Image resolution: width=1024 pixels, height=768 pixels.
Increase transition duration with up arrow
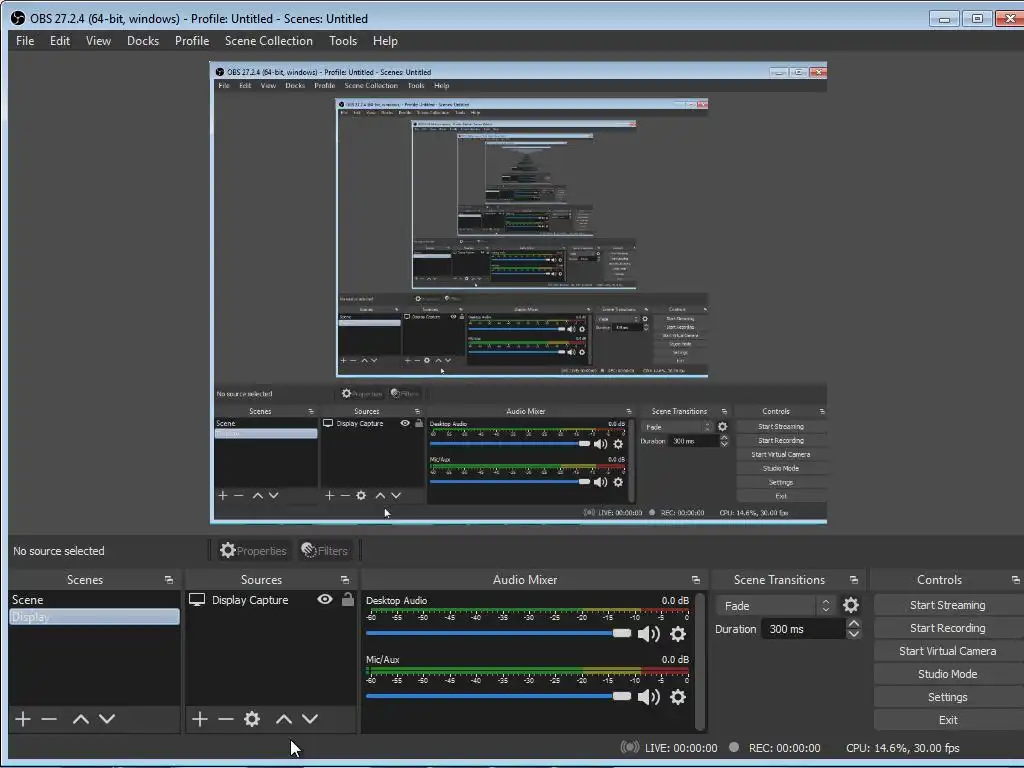pyautogui.click(x=854, y=624)
